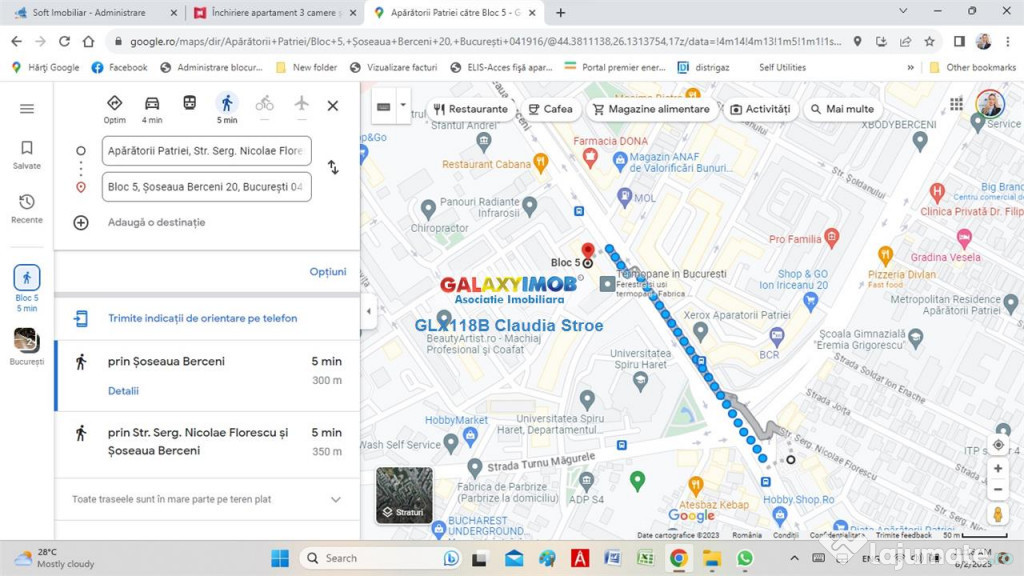The image size is (1024, 576).
Task: Open the Recente history panel
Action: (x=27, y=209)
